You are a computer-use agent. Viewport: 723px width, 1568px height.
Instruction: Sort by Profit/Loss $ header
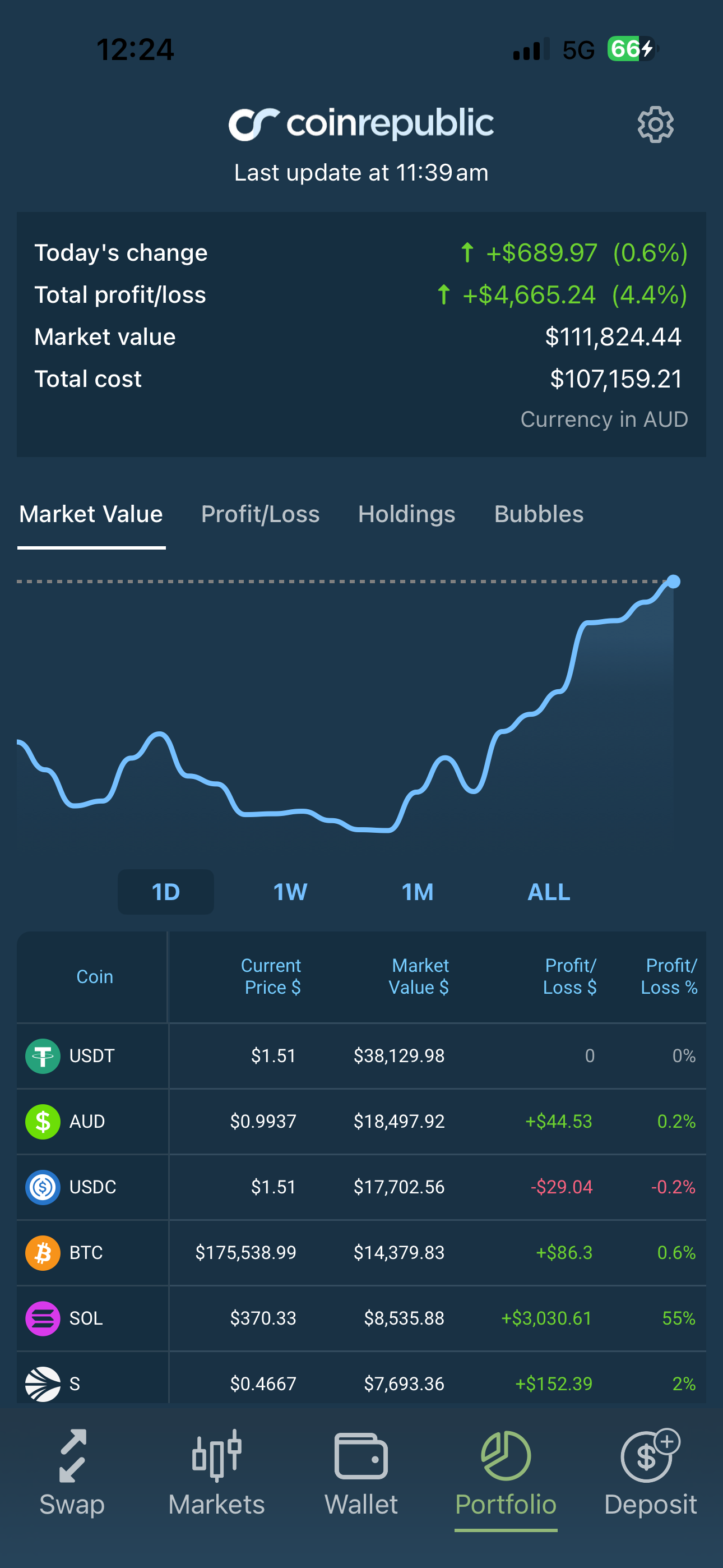569,976
